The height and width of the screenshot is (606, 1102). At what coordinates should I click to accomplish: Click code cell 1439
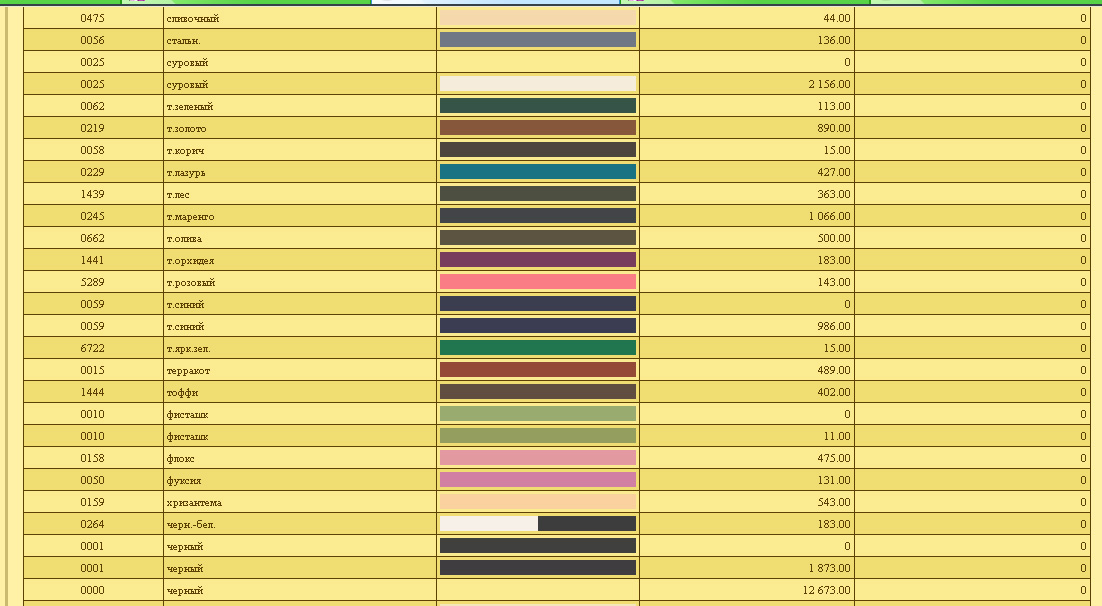92,194
